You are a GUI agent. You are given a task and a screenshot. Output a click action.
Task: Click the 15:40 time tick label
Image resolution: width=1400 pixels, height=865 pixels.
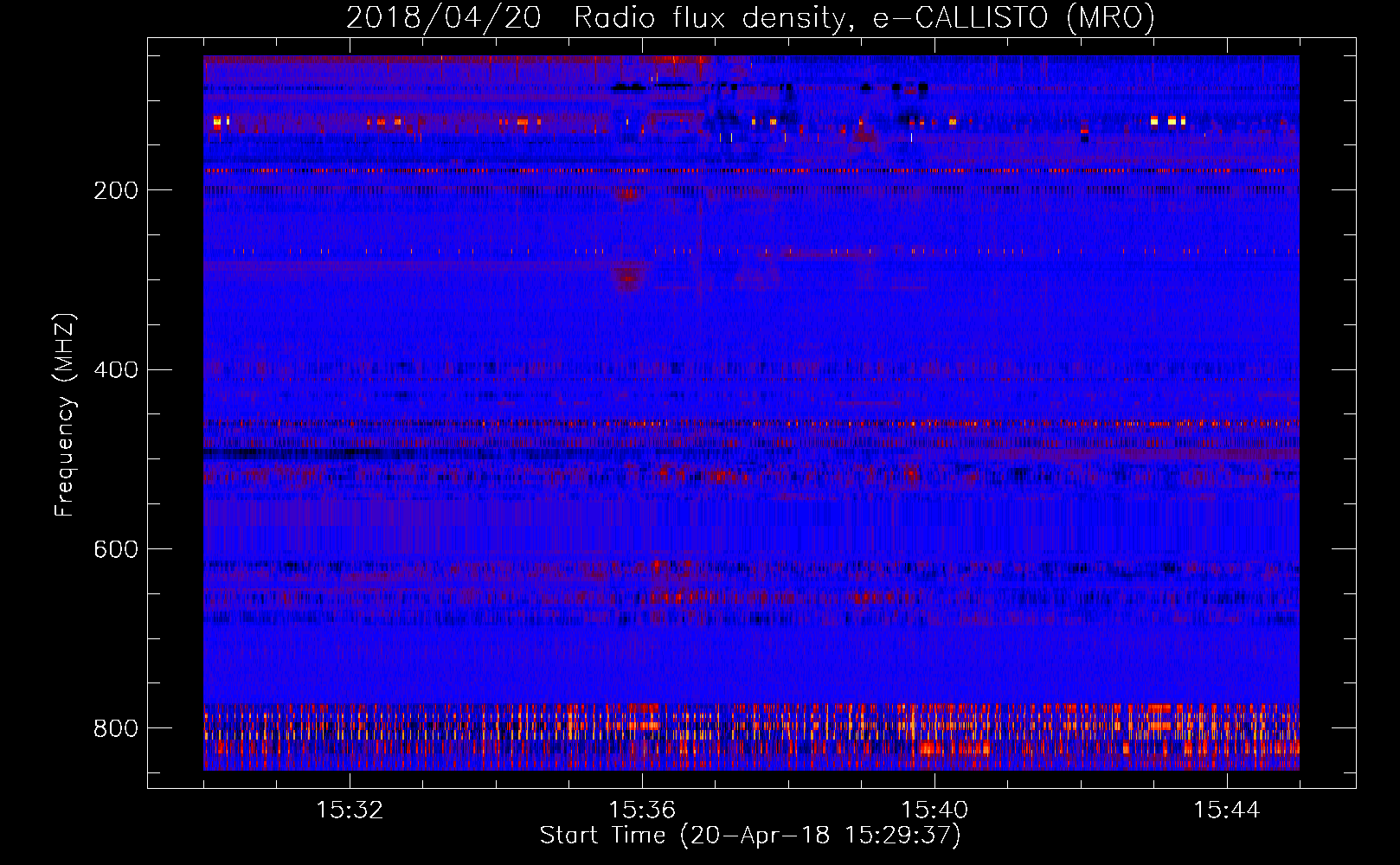click(x=934, y=810)
